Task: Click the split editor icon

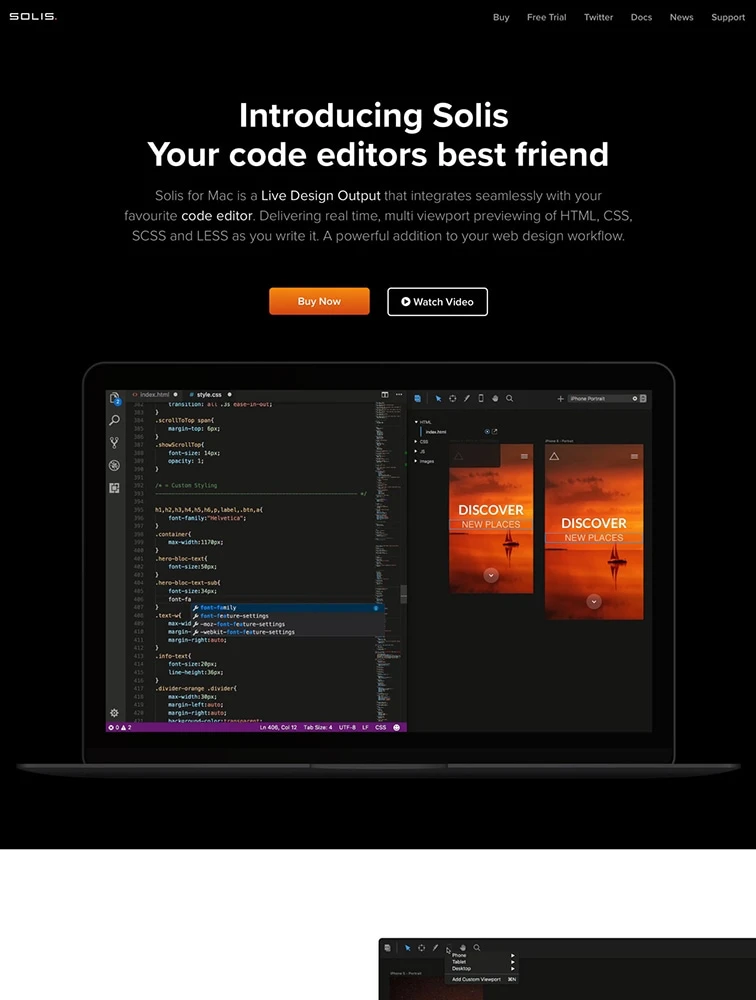Action: click(x=385, y=395)
